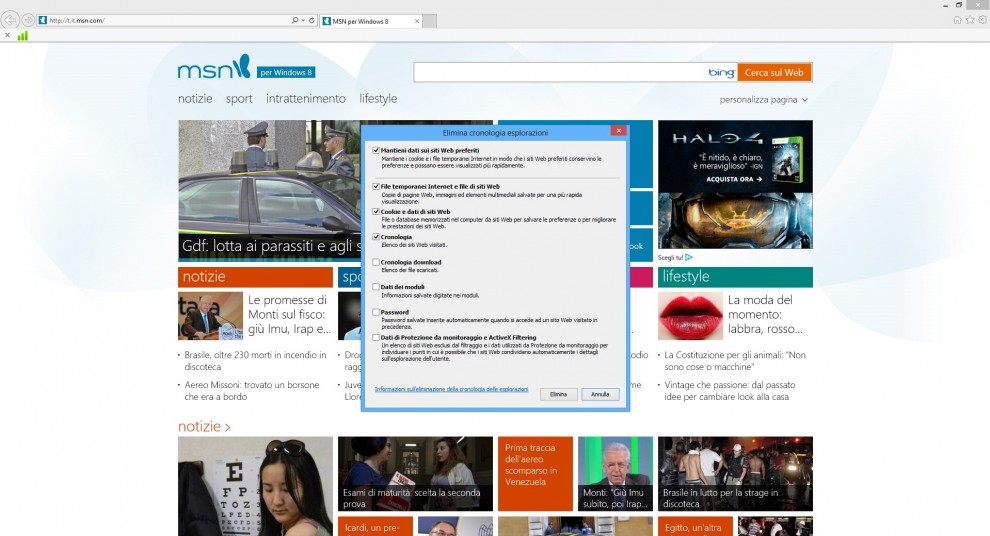Open the teal lifestyle section header

tap(735, 277)
